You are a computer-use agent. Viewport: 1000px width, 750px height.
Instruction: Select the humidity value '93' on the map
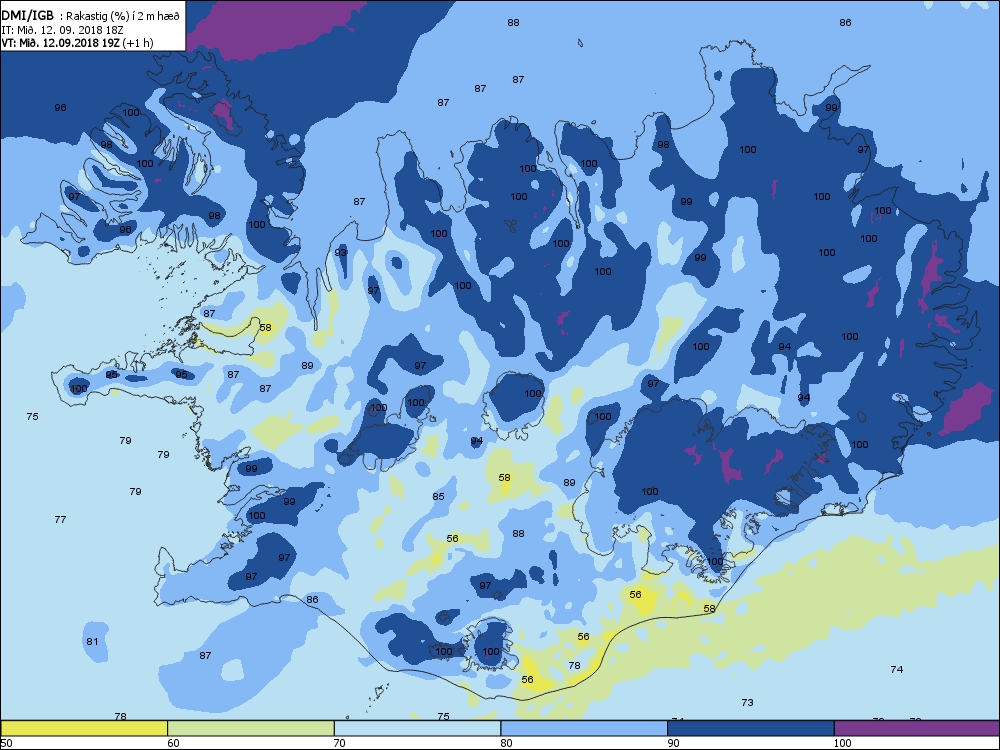[341, 253]
